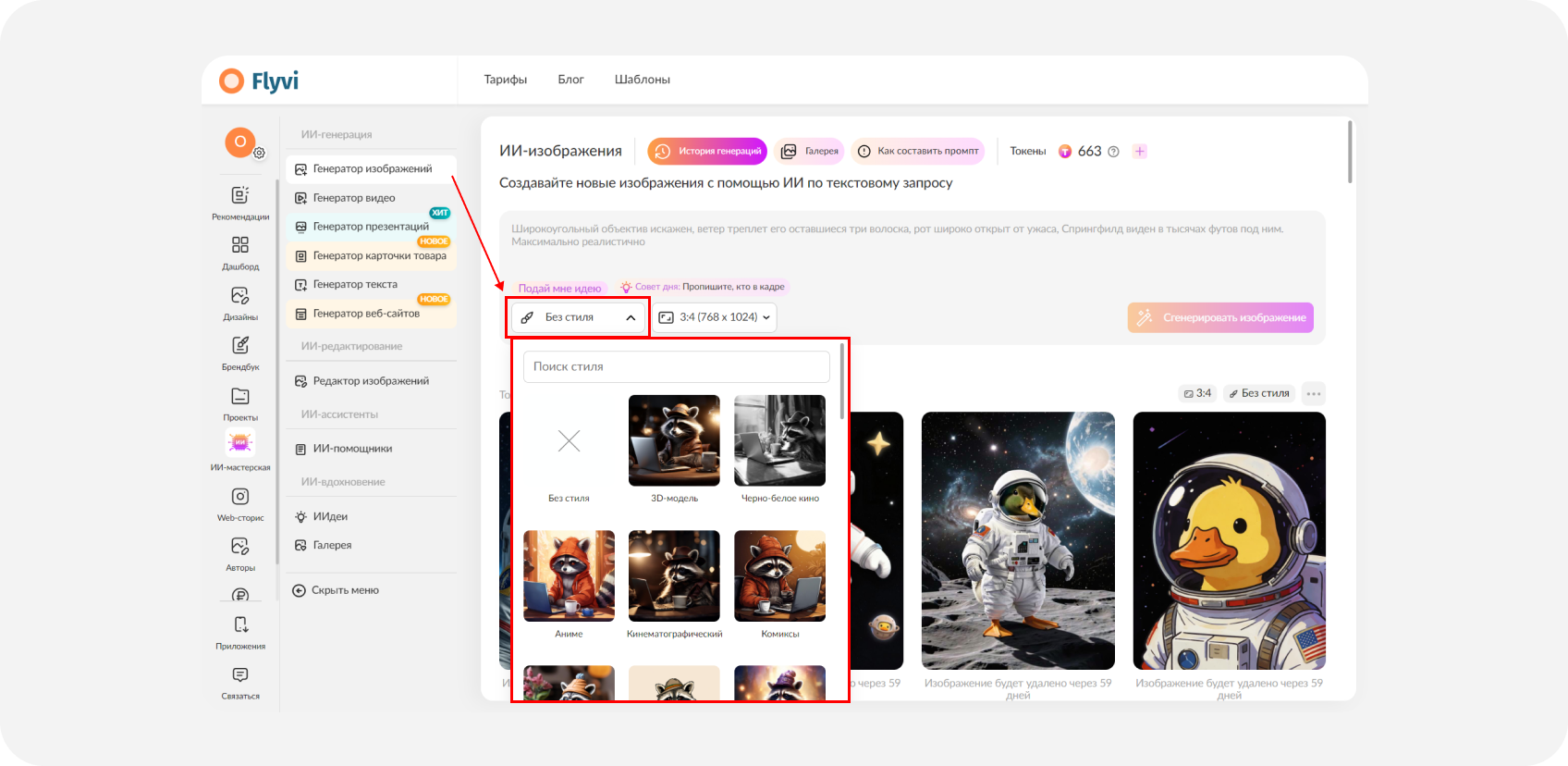Open the Шаблоны top menu item
Image resolution: width=1568 pixels, height=766 pixels.
click(x=643, y=80)
